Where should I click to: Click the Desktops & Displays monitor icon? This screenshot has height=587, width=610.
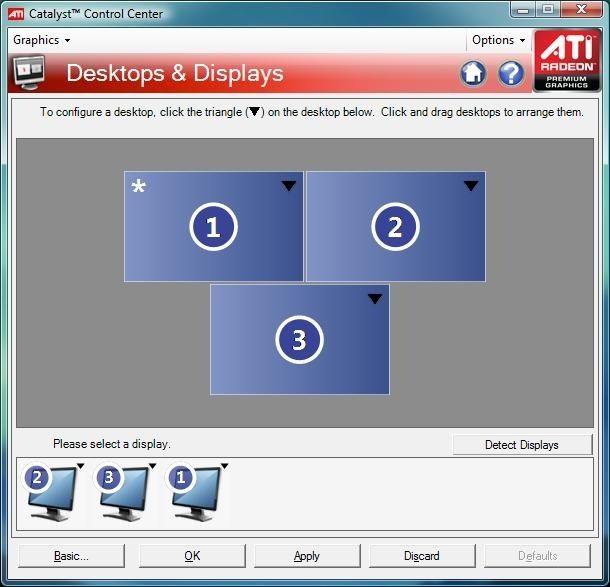(x=29, y=72)
